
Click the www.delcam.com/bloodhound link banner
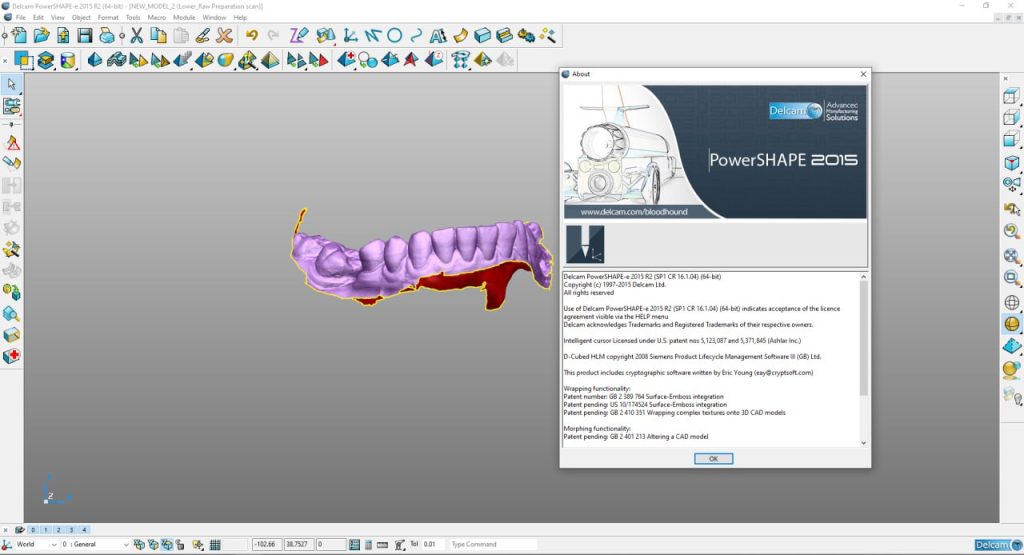[x=634, y=212]
